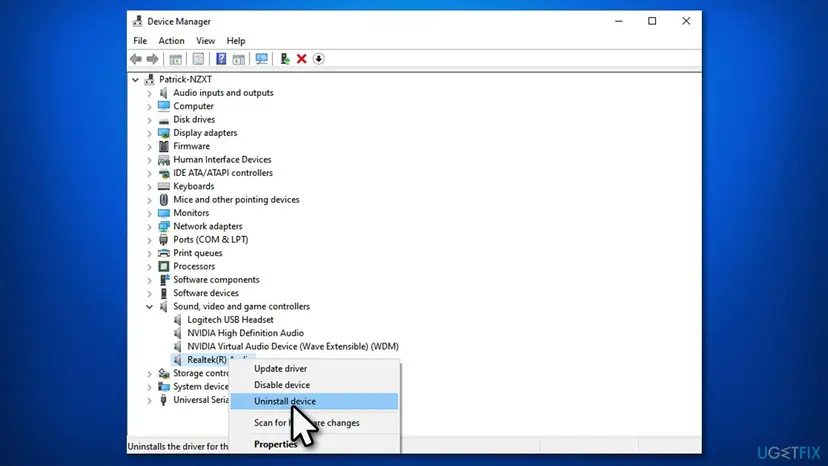Click the down-arrow Disable device toolbar icon

pyautogui.click(x=318, y=59)
